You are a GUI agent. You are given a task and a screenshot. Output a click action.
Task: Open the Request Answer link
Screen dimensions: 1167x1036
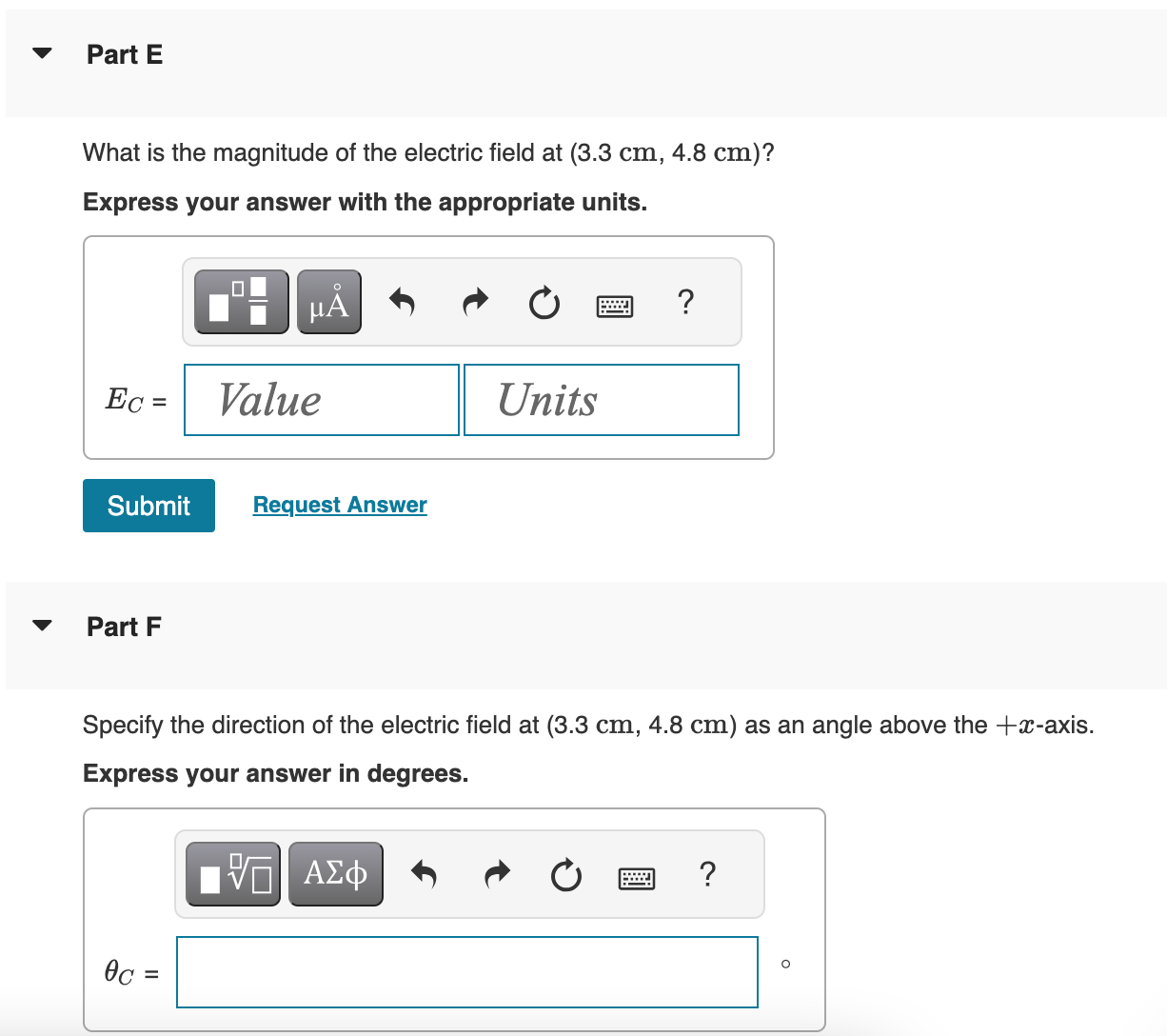tap(339, 504)
